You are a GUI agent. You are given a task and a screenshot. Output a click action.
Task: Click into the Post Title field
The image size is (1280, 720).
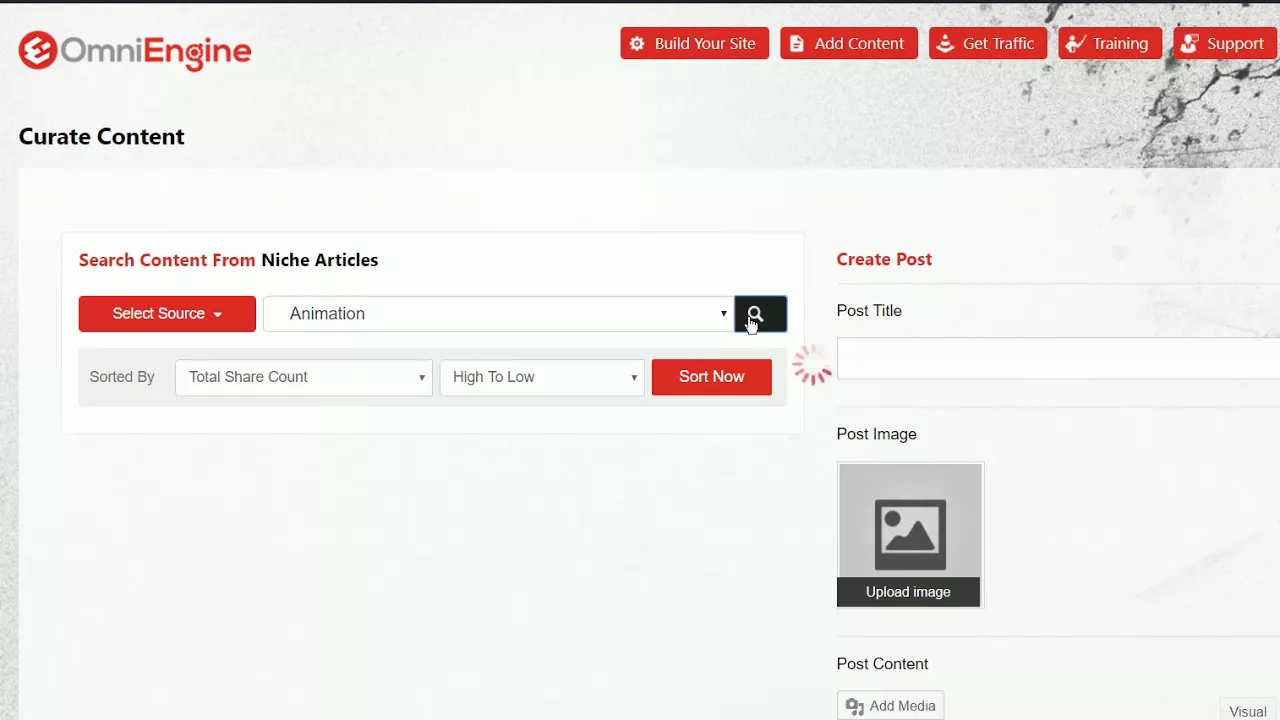1058,358
